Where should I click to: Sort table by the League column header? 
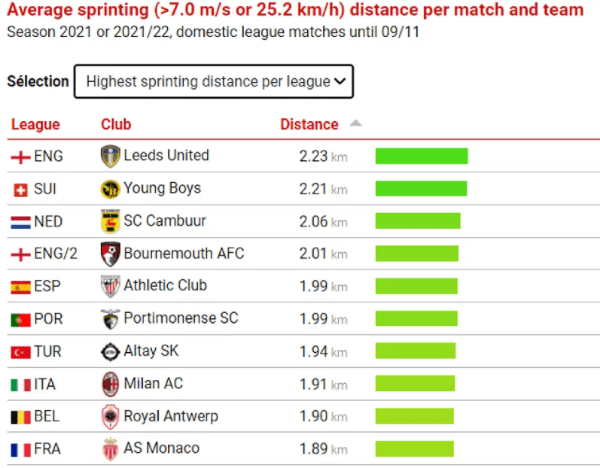36,125
